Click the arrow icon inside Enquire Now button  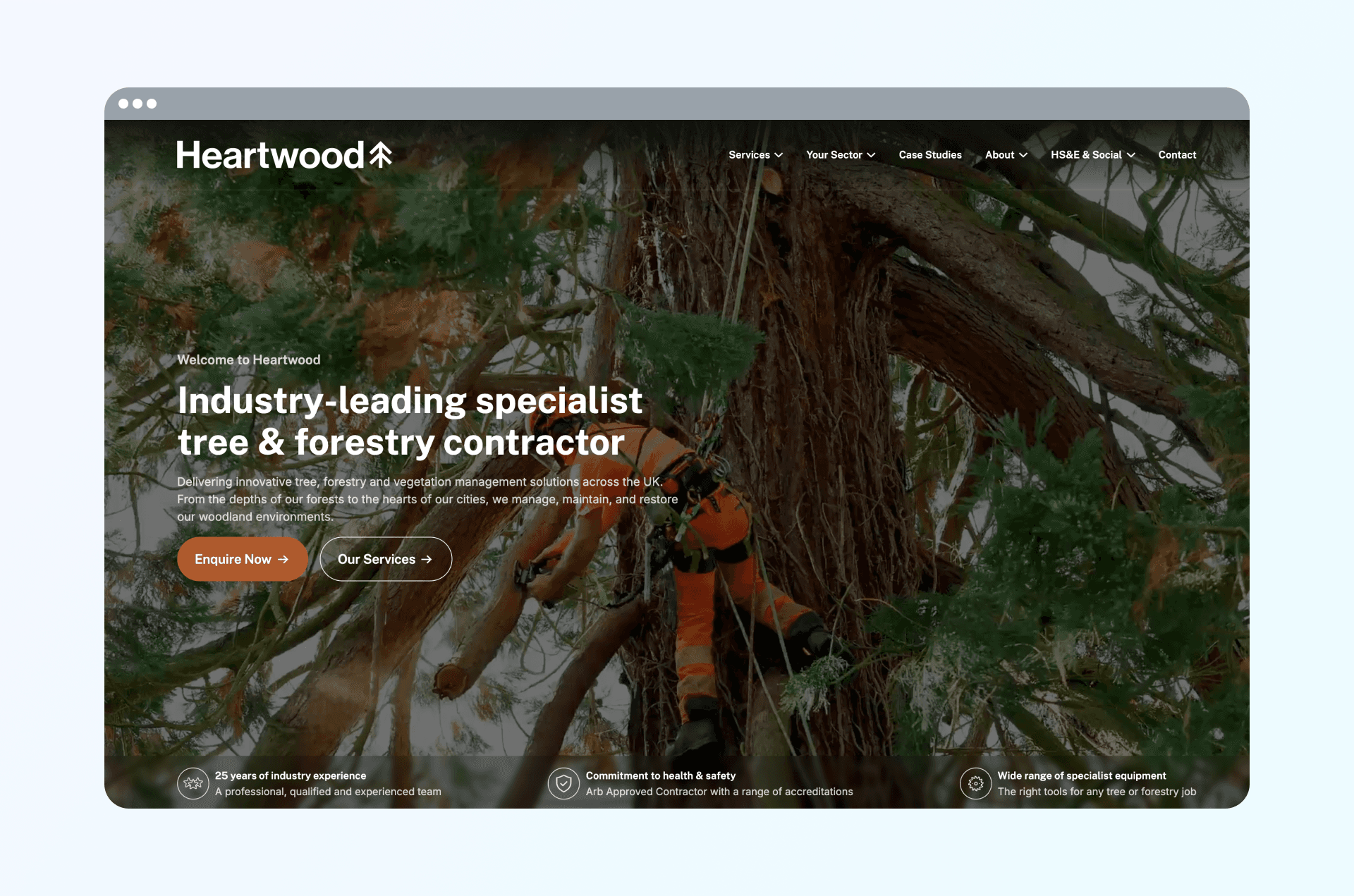(284, 559)
